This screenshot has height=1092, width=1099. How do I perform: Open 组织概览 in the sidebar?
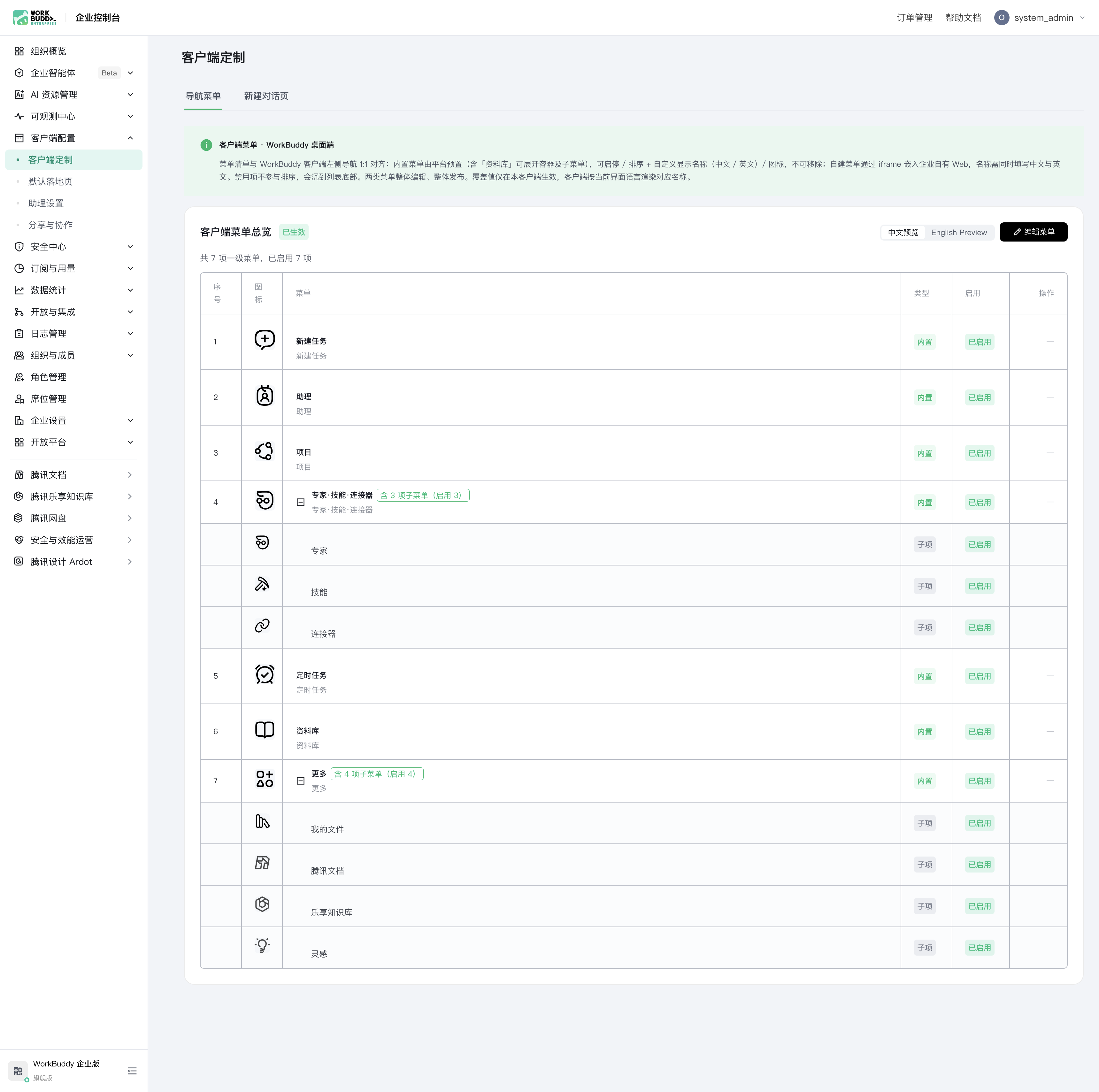pos(74,51)
